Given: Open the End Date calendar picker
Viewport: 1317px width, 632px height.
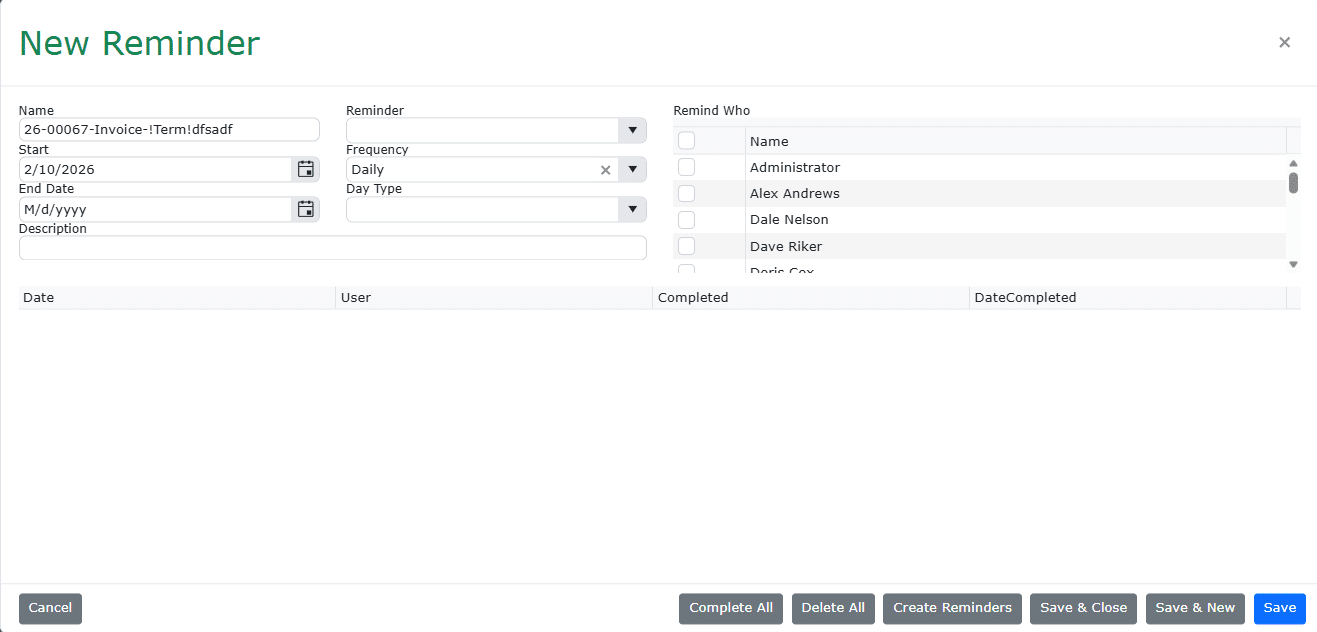Looking at the screenshot, I should pyautogui.click(x=306, y=209).
